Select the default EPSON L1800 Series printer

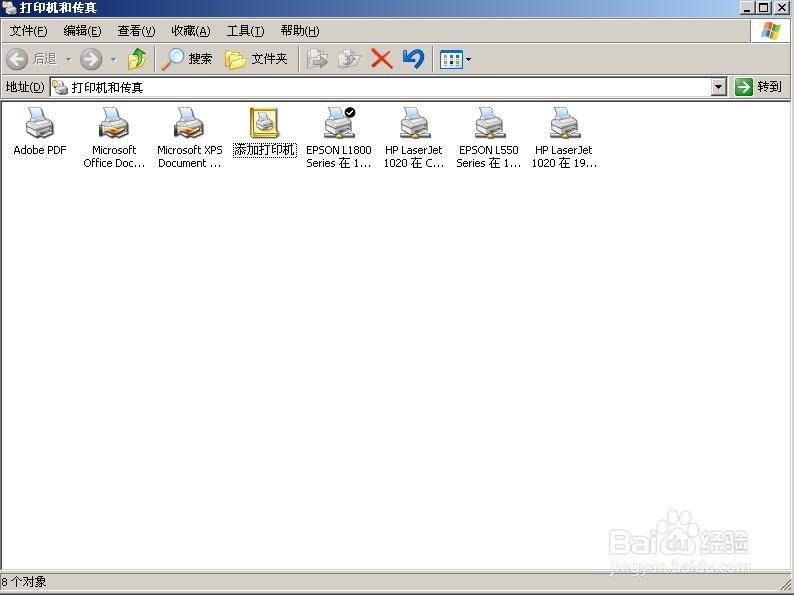[x=339, y=123]
